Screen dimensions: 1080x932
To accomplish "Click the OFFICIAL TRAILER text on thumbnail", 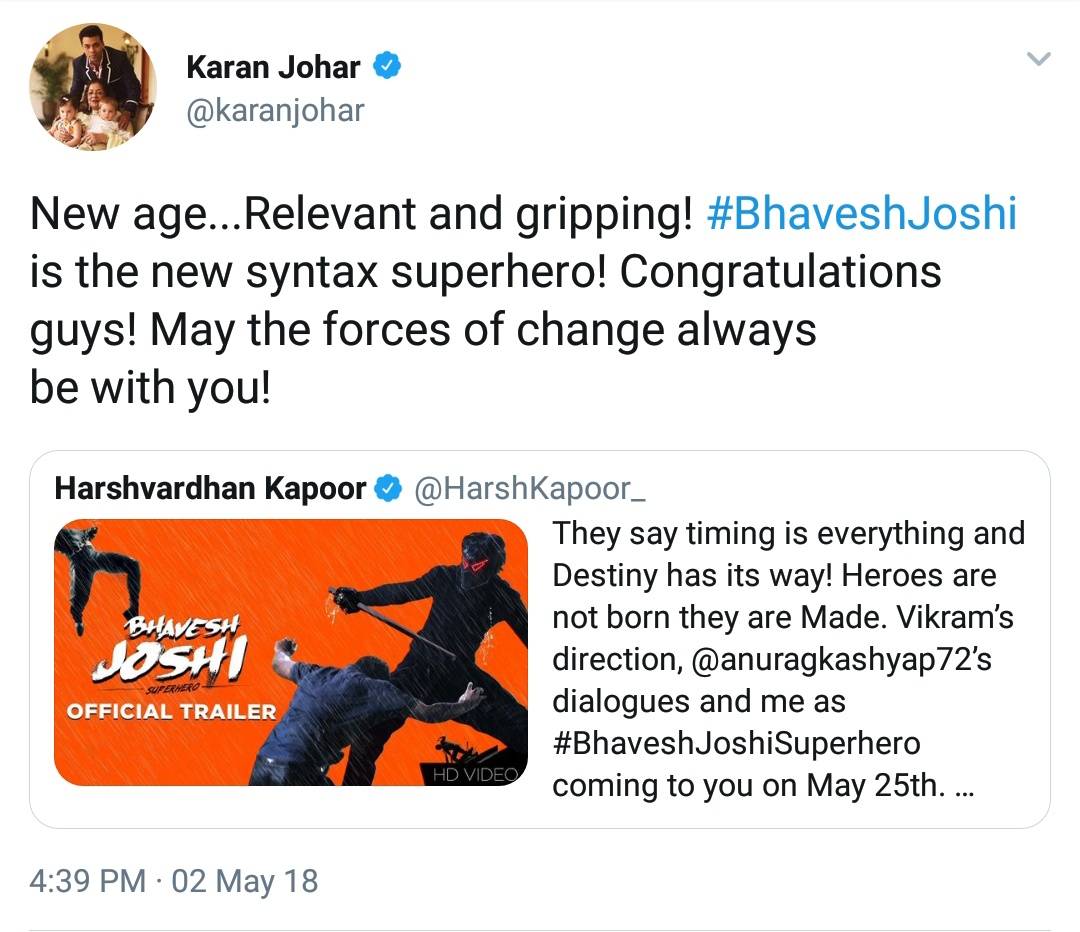I will point(171,712).
